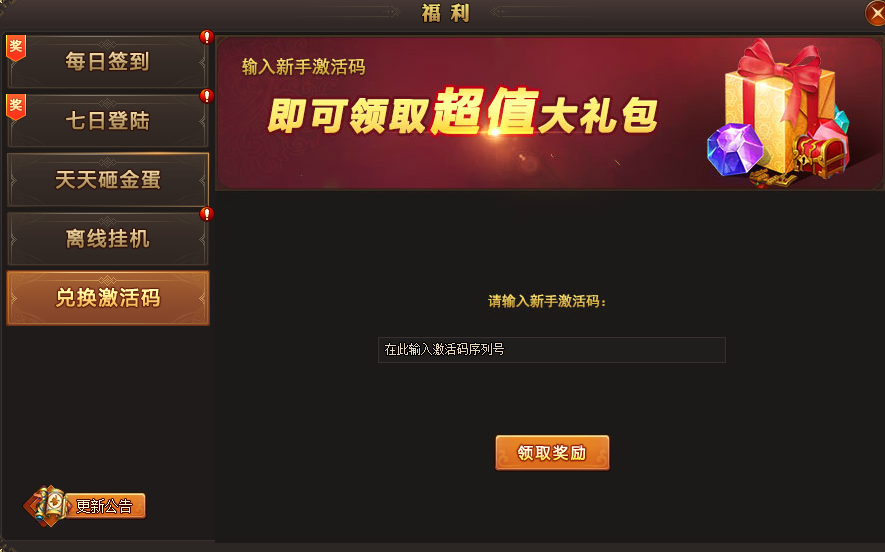885x552 pixels.
Task: Open the 更新公告 update announcement button
Action: click(x=105, y=506)
